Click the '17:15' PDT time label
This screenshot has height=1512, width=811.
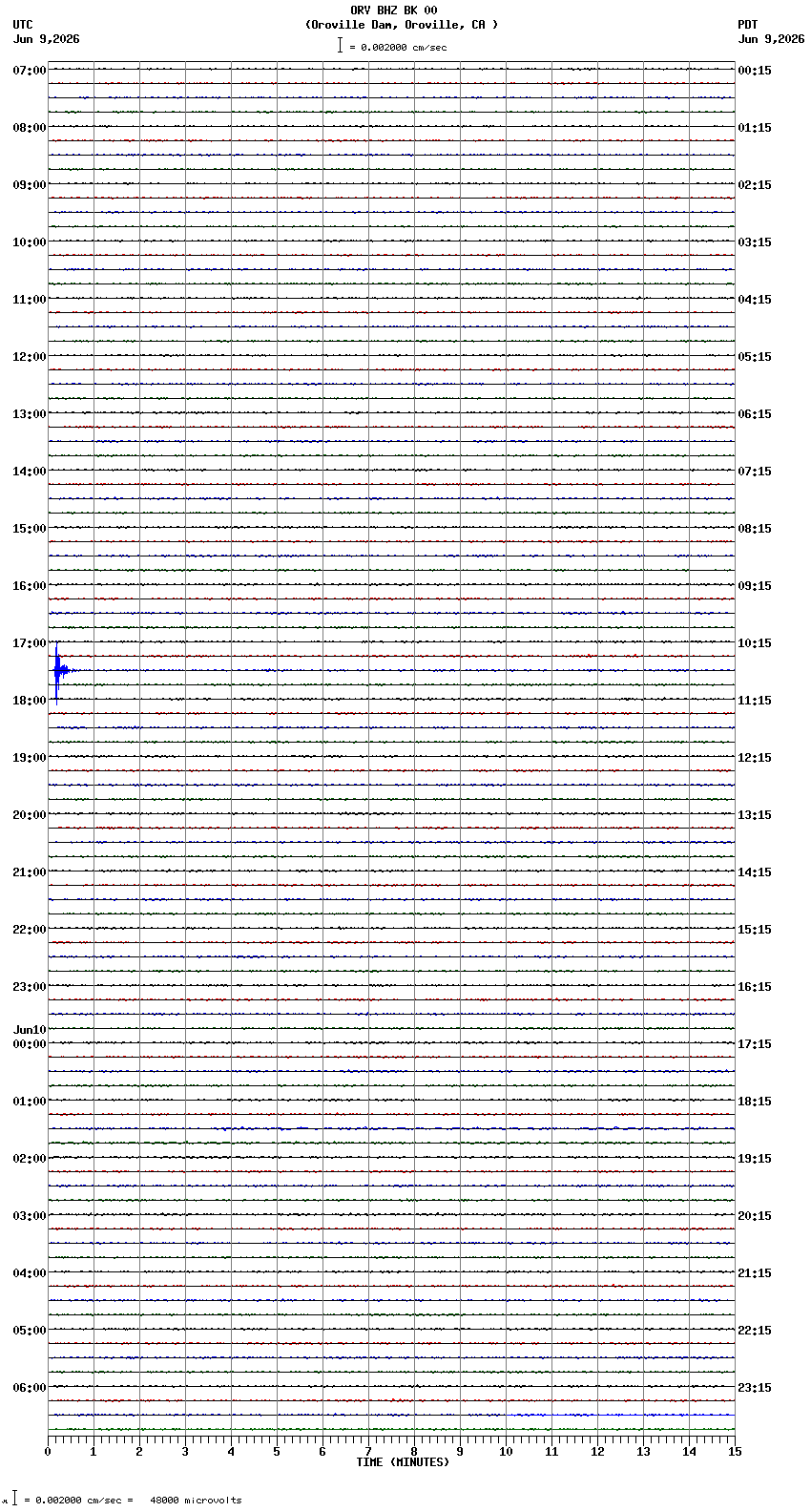(x=755, y=1044)
